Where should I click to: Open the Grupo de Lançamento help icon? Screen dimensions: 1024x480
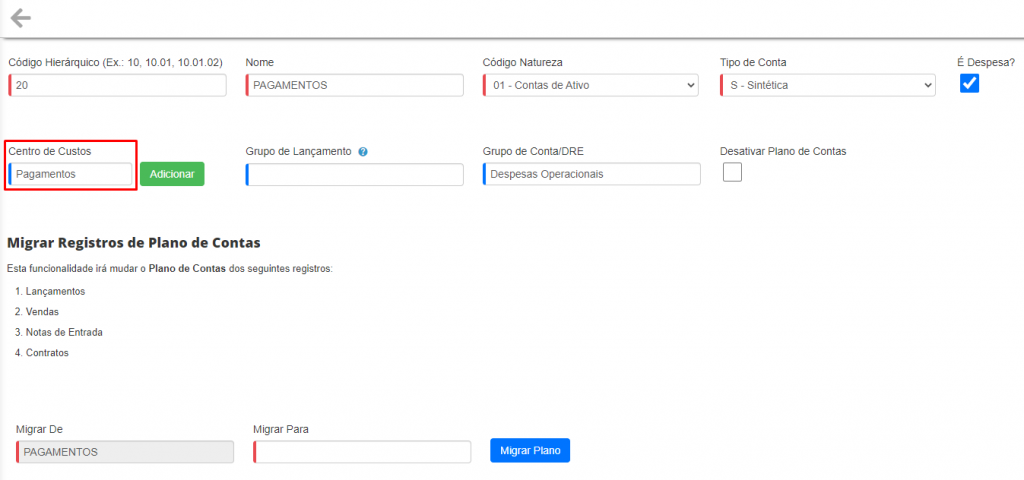[363, 152]
